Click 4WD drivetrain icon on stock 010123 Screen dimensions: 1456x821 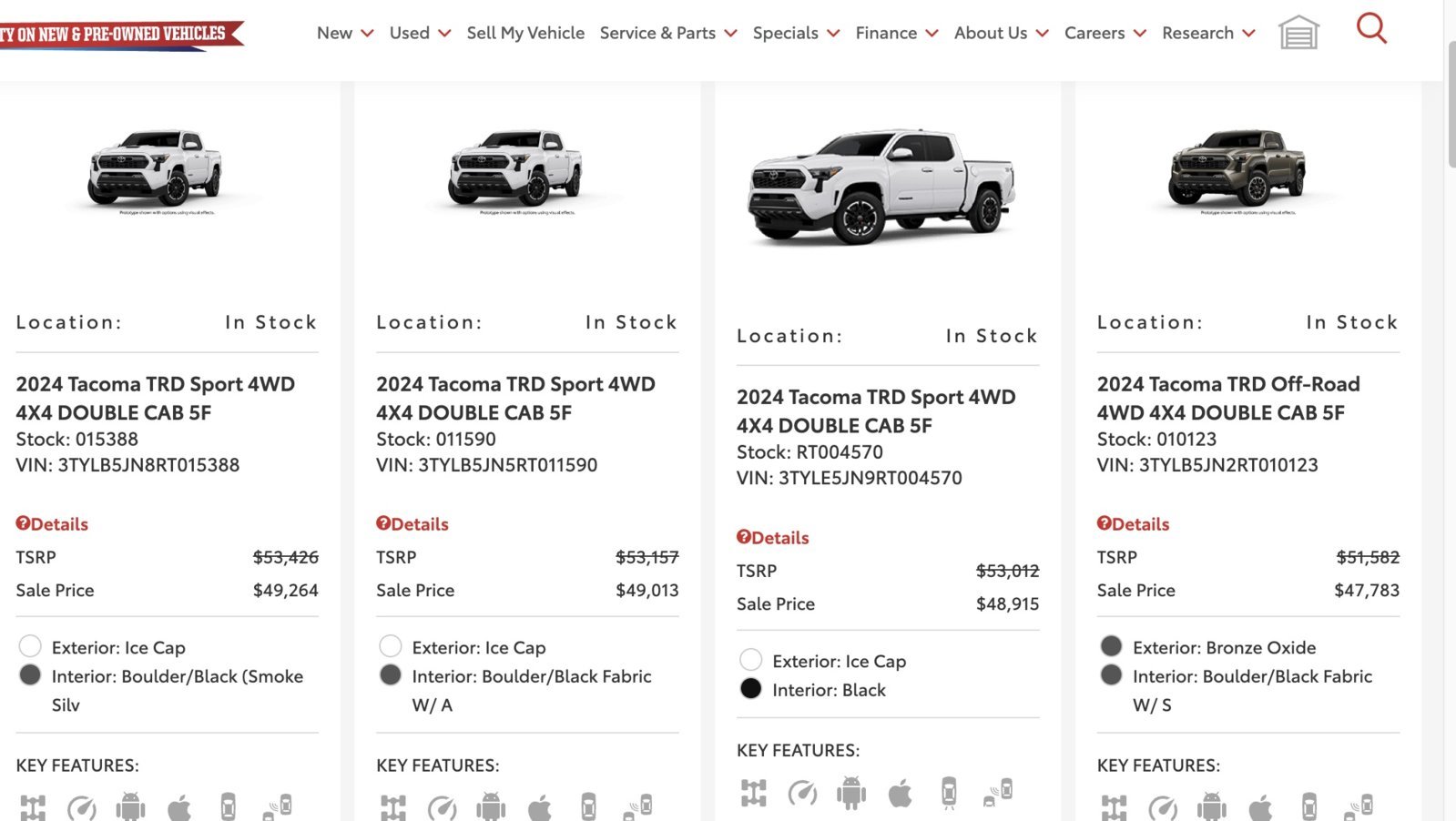(1114, 807)
